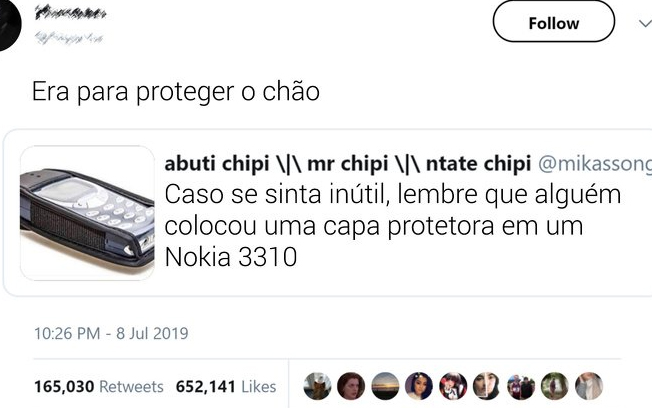Open the blurred author handle
652x408 pixels.
click(x=69, y=38)
